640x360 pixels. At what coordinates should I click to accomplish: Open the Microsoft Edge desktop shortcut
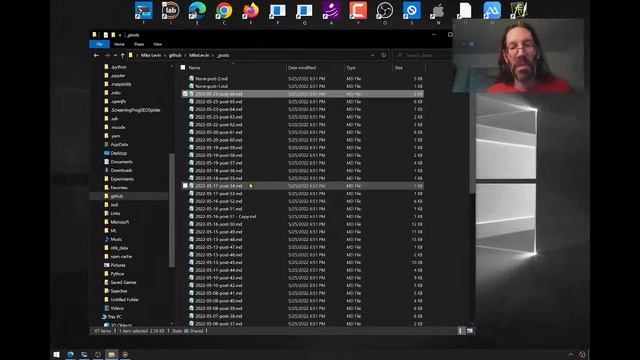[x=197, y=11]
